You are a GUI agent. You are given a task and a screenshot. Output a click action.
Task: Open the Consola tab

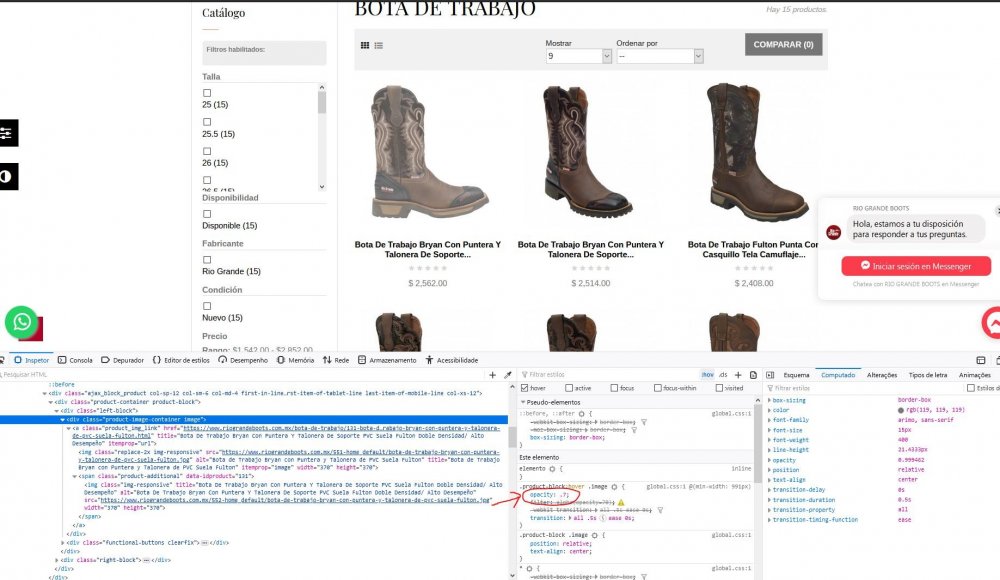75,360
